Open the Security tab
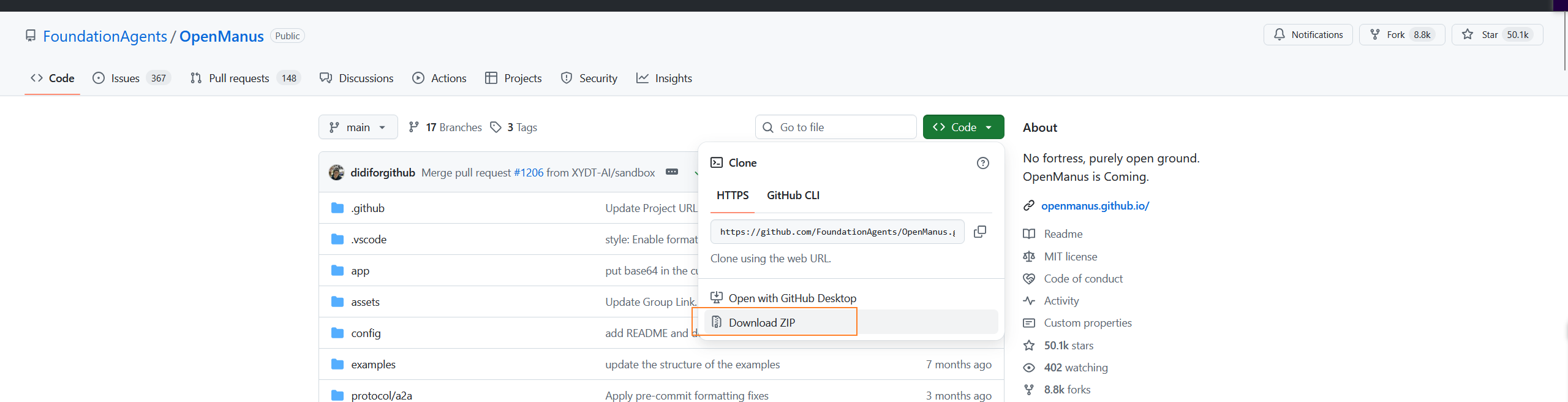 click(x=589, y=78)
